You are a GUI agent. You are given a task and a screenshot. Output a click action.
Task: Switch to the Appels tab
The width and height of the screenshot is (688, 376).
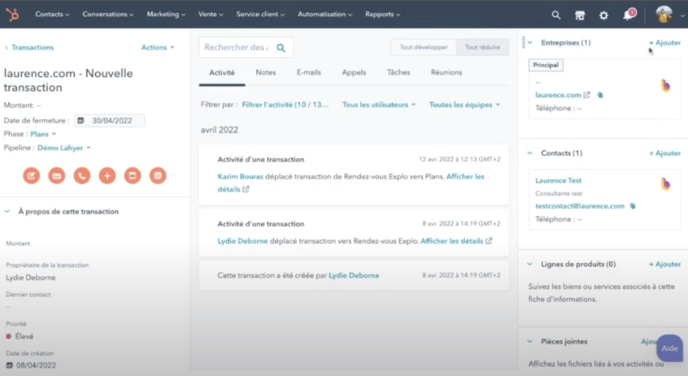[354, 72]
